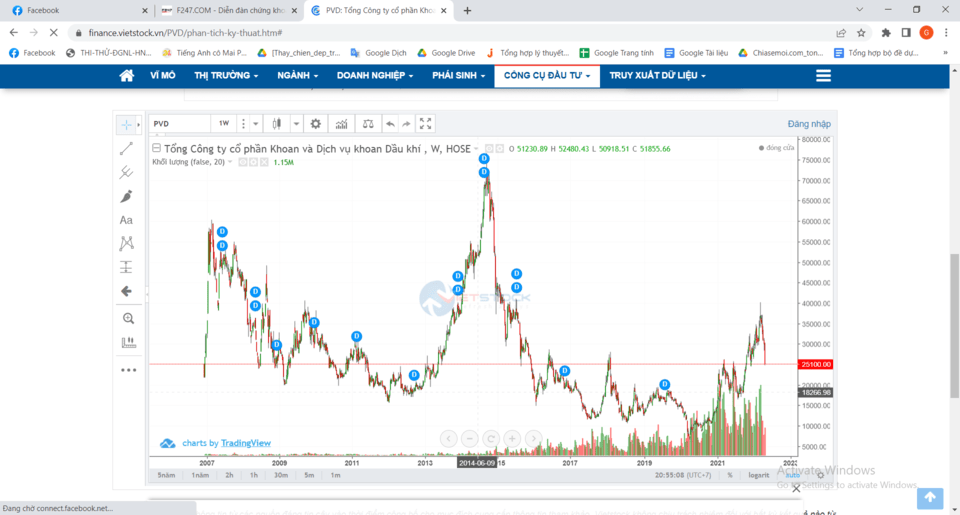This screenshot has height=515, width=960.
Task: Toggle logarit scale mode
Action: [x=759, y=475]
